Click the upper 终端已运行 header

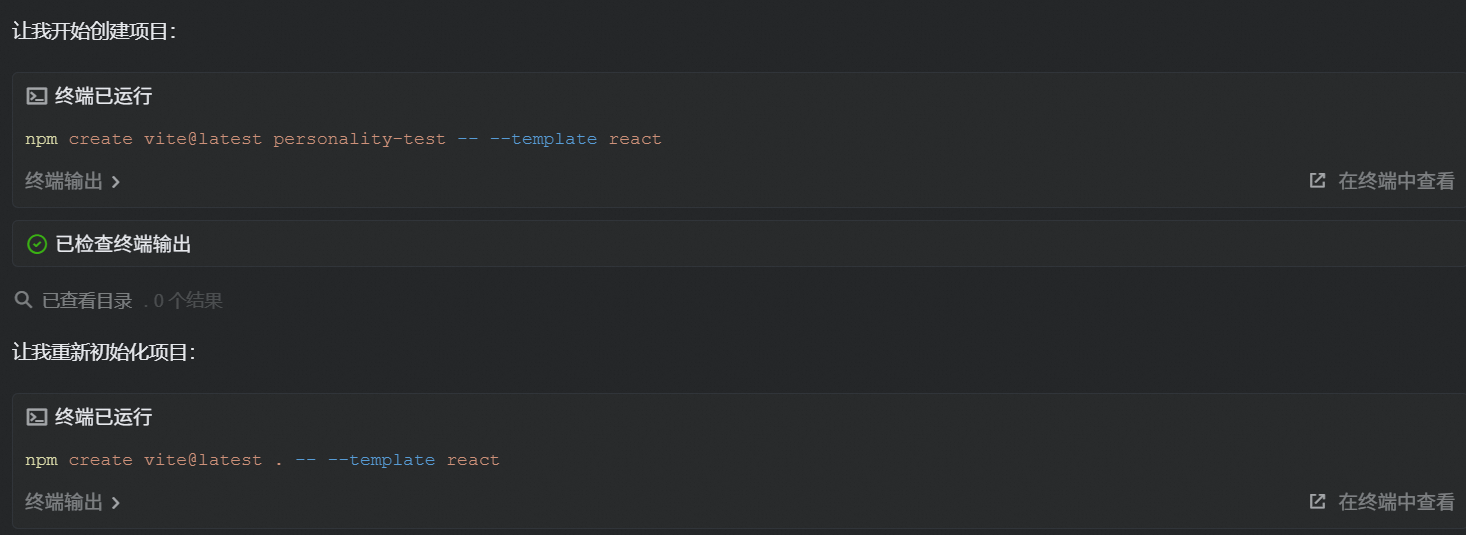(x=103, y=97)
